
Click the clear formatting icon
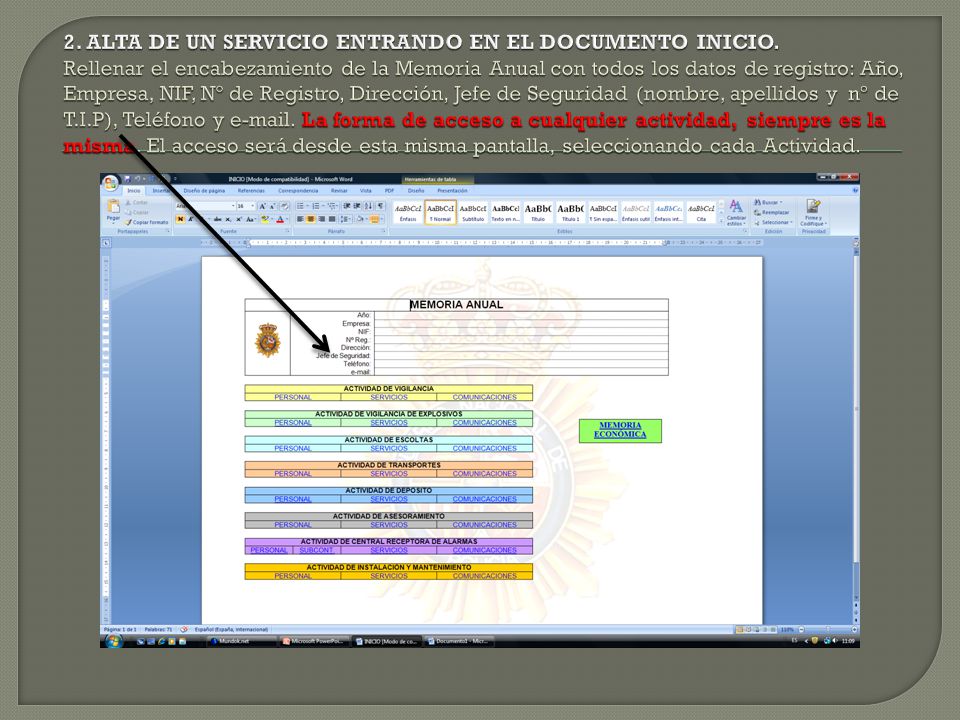coord(284,206)
